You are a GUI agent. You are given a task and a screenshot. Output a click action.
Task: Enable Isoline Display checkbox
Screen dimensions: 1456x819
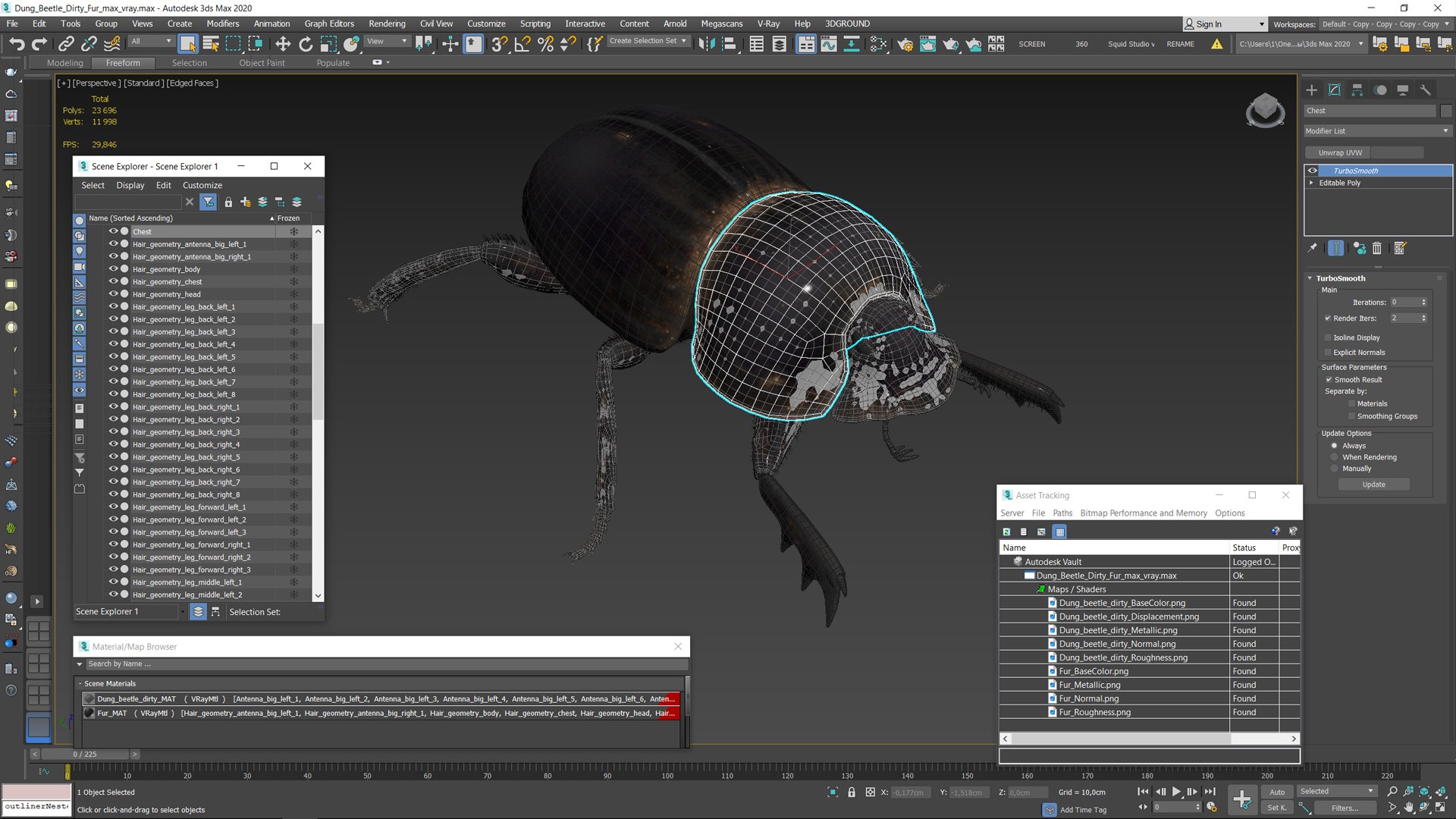coord(1328,337)
